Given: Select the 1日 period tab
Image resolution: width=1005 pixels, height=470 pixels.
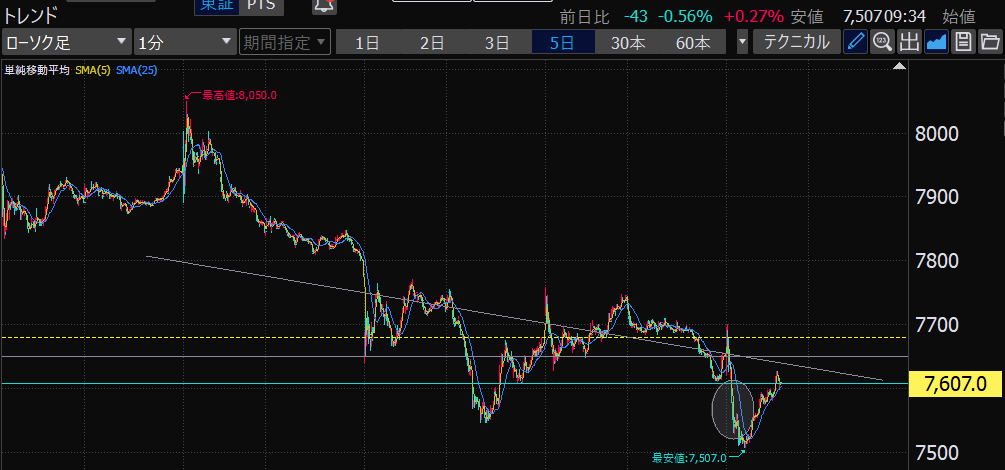Looking at the screenshot, I should tap(367, 42).
